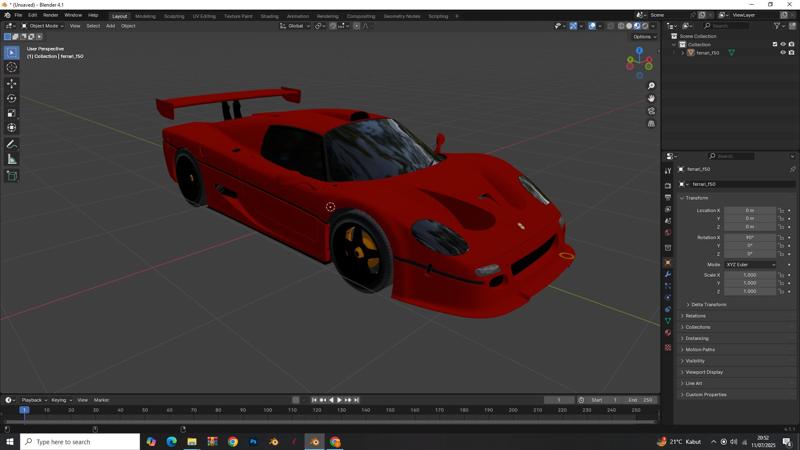The image size is (800, 450).
Task: Select the Add Cube tool
Action: tap(12, 176)
